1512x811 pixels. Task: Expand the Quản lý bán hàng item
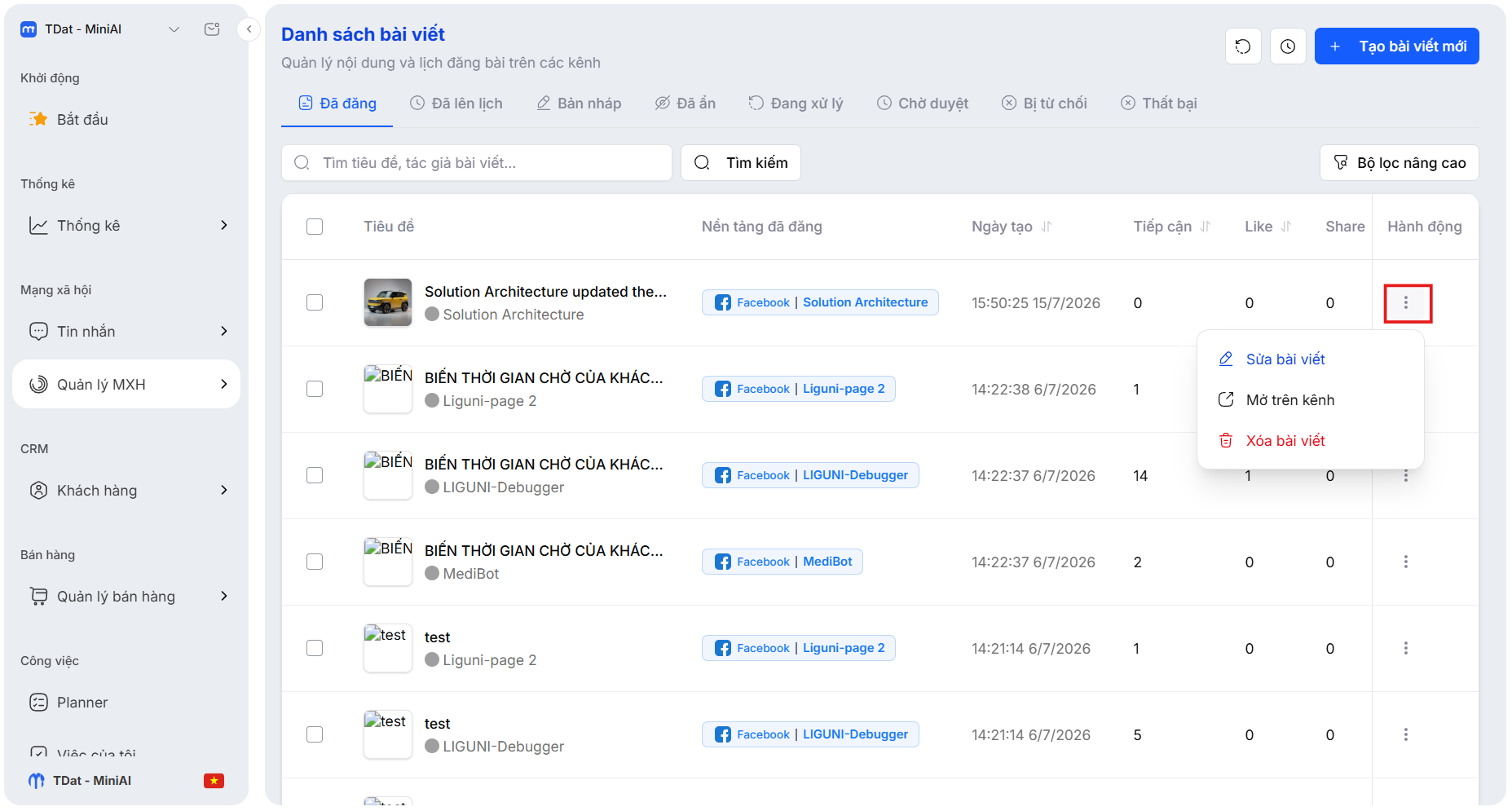[126, 597]
